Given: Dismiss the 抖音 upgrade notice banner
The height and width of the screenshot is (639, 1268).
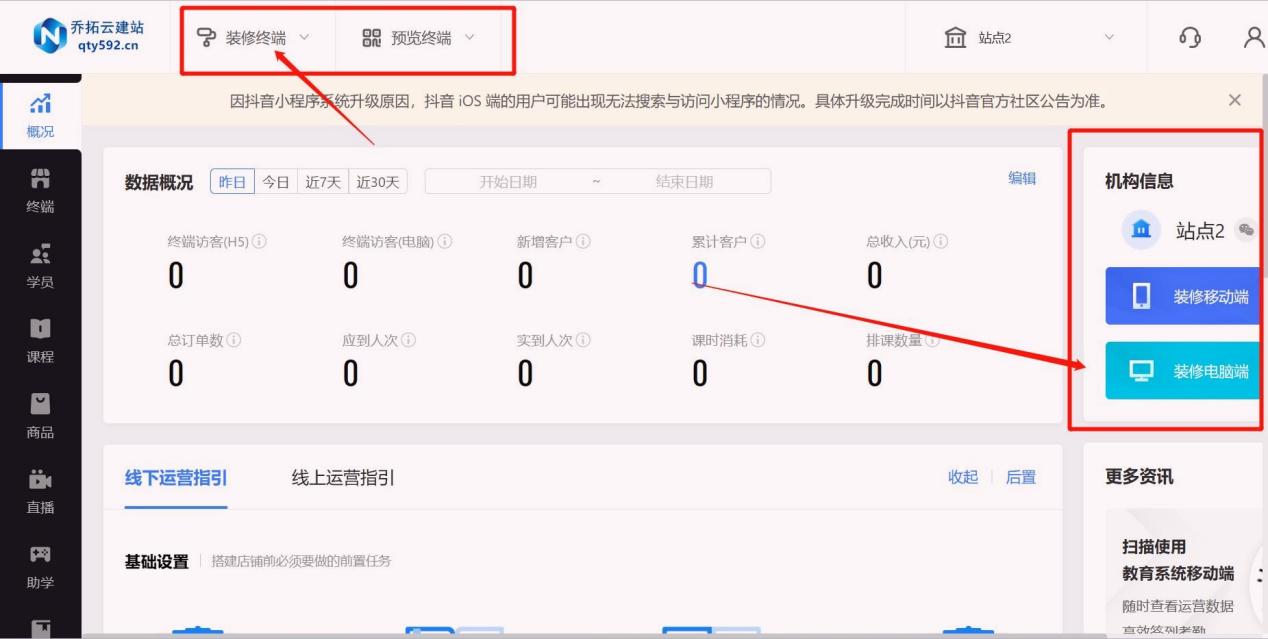Looking at the screenshot, I should [x=1234, y=100].
